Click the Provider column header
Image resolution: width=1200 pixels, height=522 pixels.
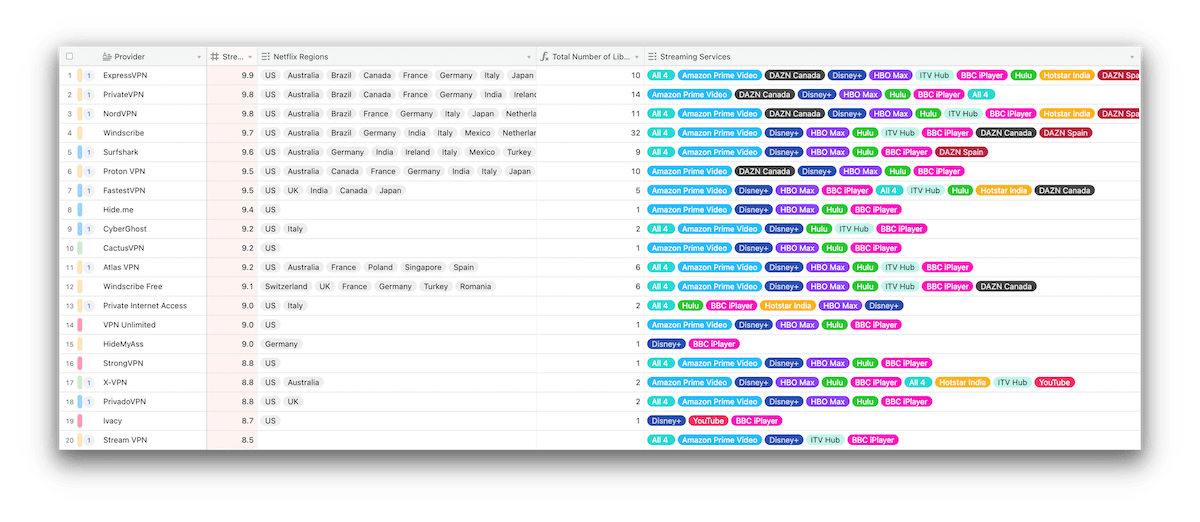[x=152, y=57]
